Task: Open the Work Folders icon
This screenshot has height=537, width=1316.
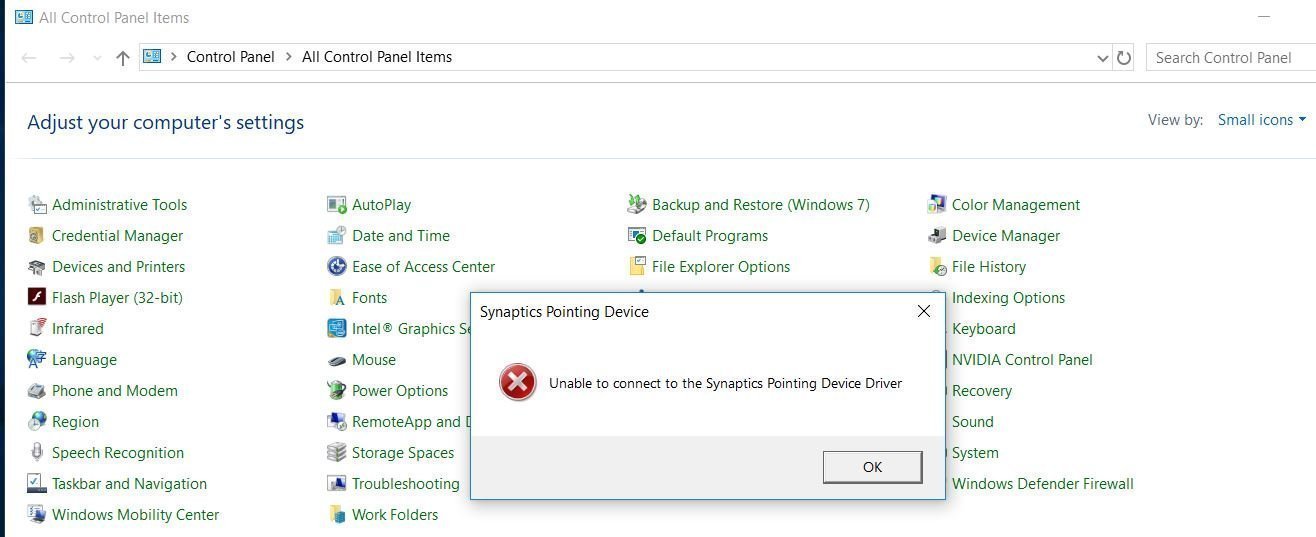Action: tap(337, 515)
